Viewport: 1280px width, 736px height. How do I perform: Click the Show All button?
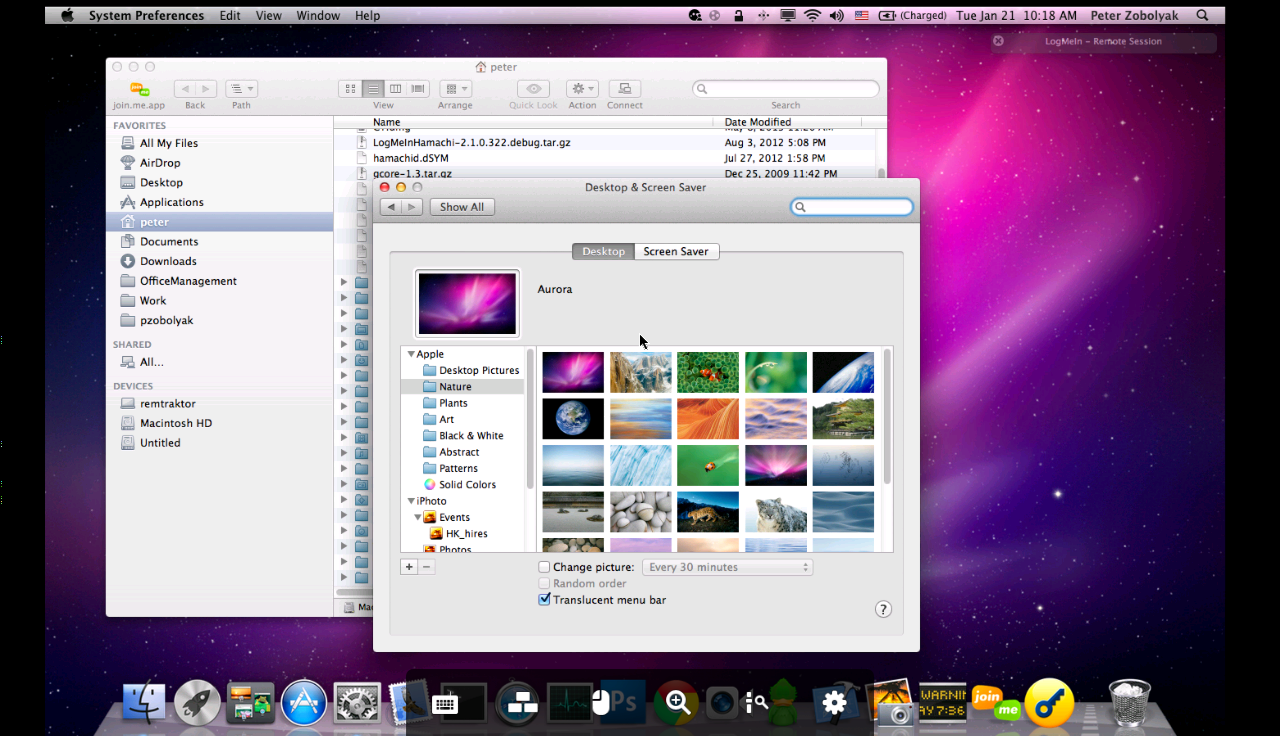pyautogui.click(x=462, y=207)
